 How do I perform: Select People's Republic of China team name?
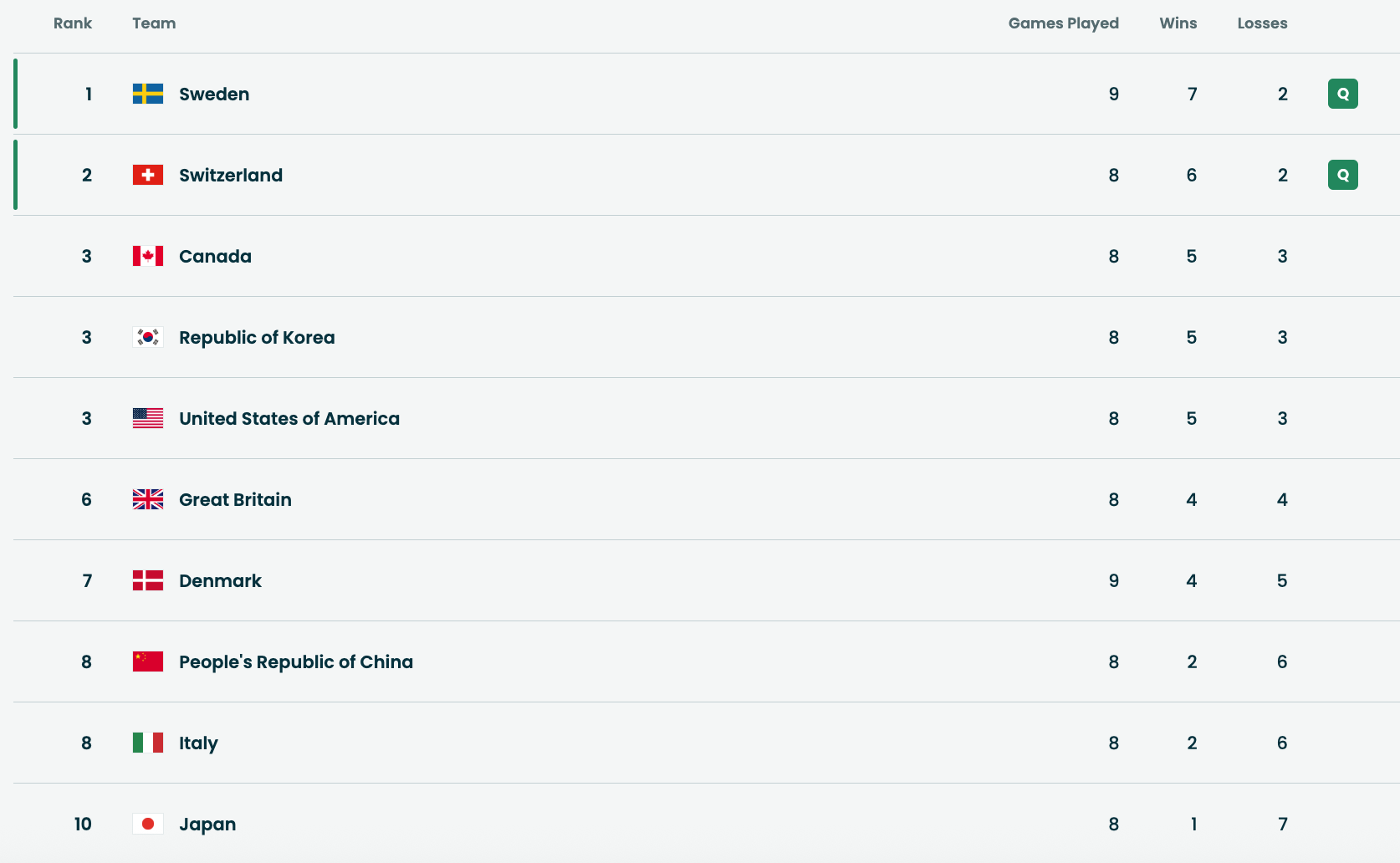(x=296, y=661)
